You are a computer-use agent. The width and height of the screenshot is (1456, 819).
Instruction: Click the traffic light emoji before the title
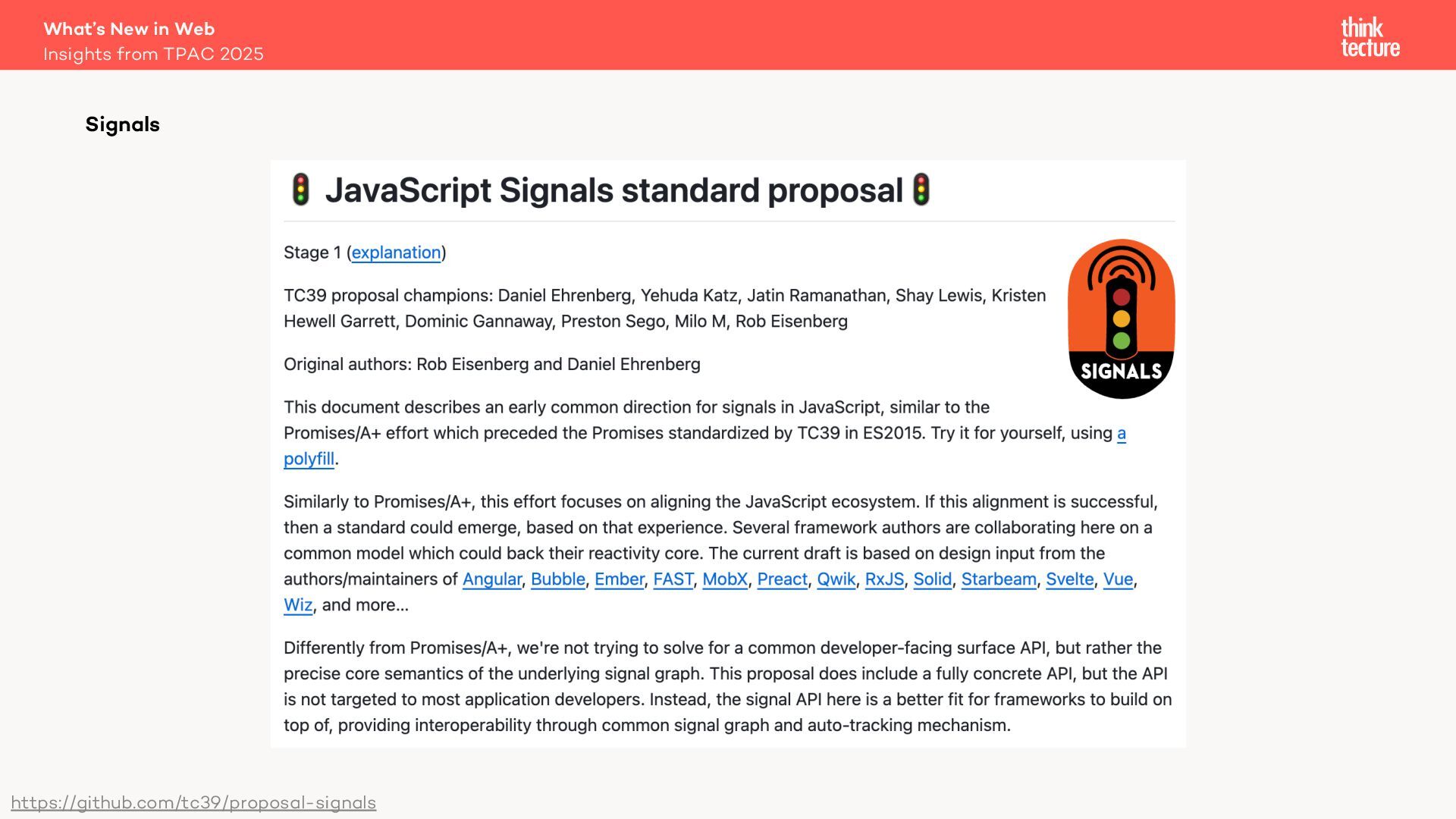click(300, 190)
